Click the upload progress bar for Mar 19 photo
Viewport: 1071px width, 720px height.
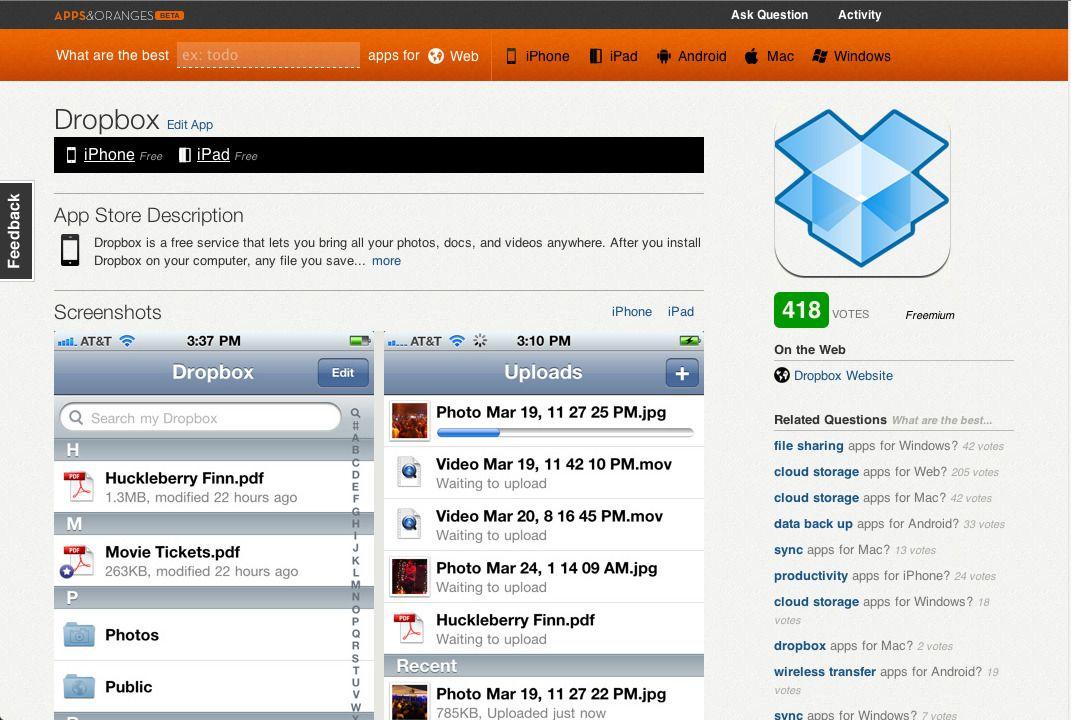click(x=565, y=432)
